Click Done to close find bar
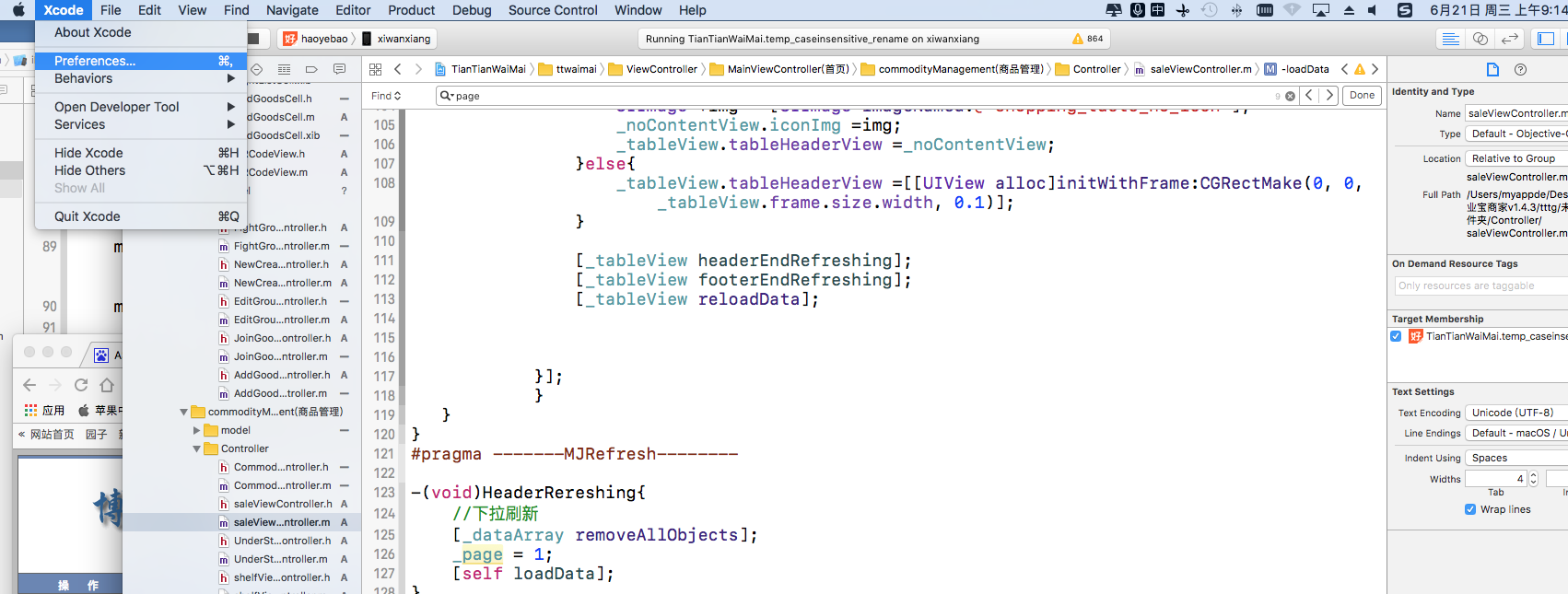 1362,96
